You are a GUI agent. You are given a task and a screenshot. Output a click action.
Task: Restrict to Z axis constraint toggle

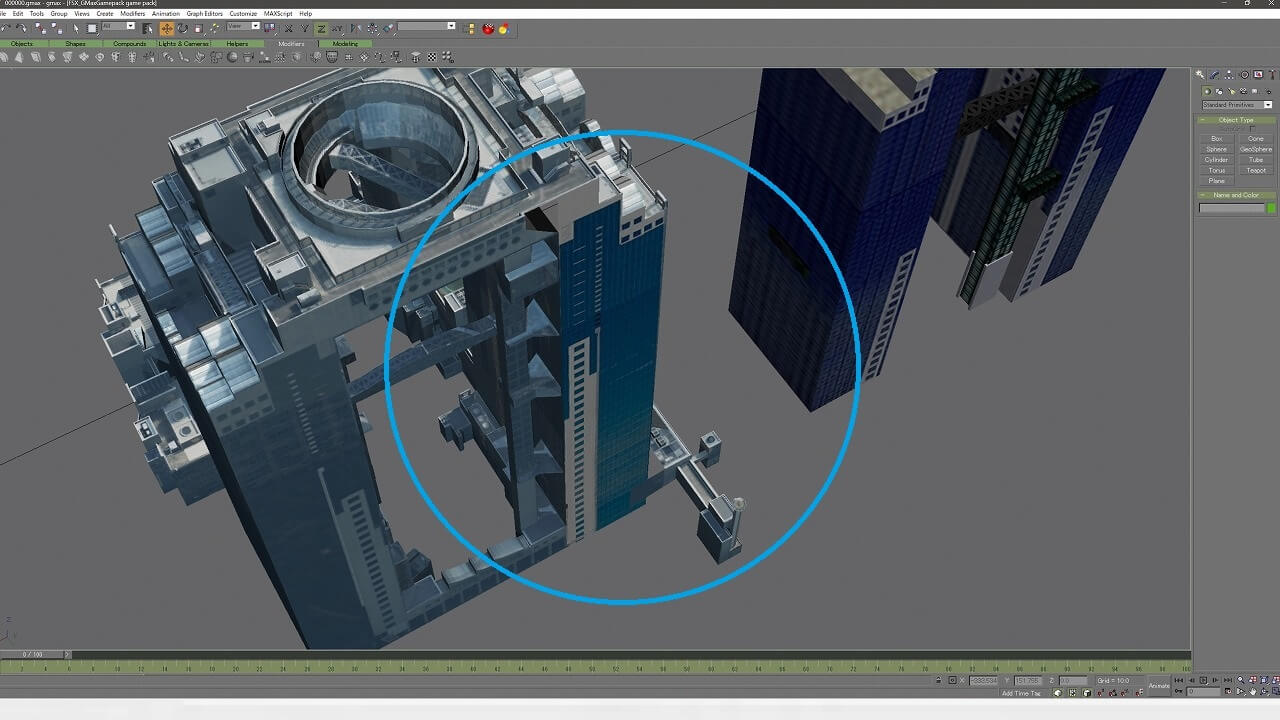321,29
